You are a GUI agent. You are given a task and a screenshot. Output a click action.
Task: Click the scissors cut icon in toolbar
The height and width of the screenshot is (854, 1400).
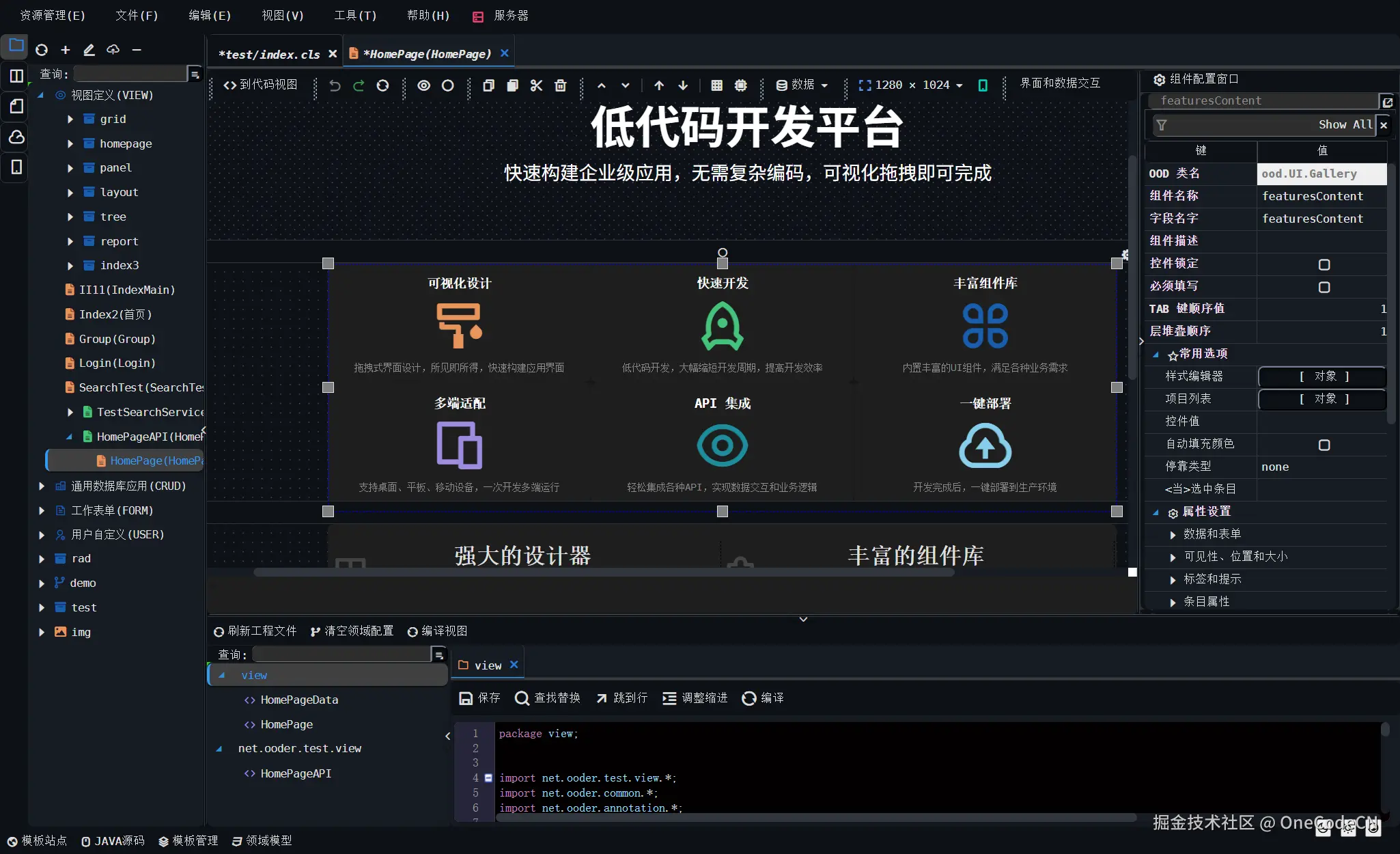click(x=536, y=85)
